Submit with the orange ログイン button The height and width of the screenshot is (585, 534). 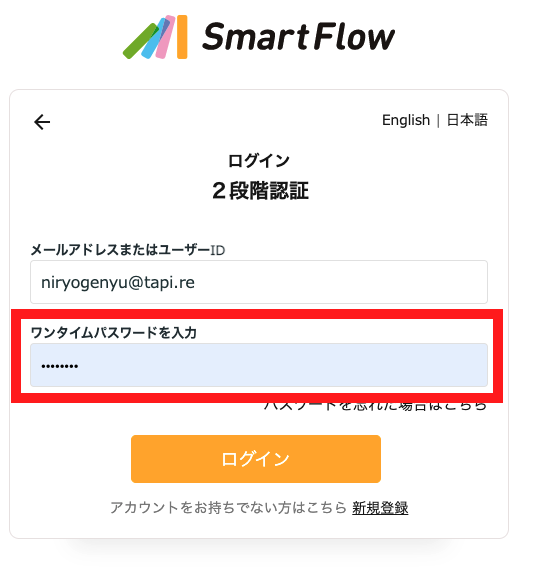(x=256, y=459)
